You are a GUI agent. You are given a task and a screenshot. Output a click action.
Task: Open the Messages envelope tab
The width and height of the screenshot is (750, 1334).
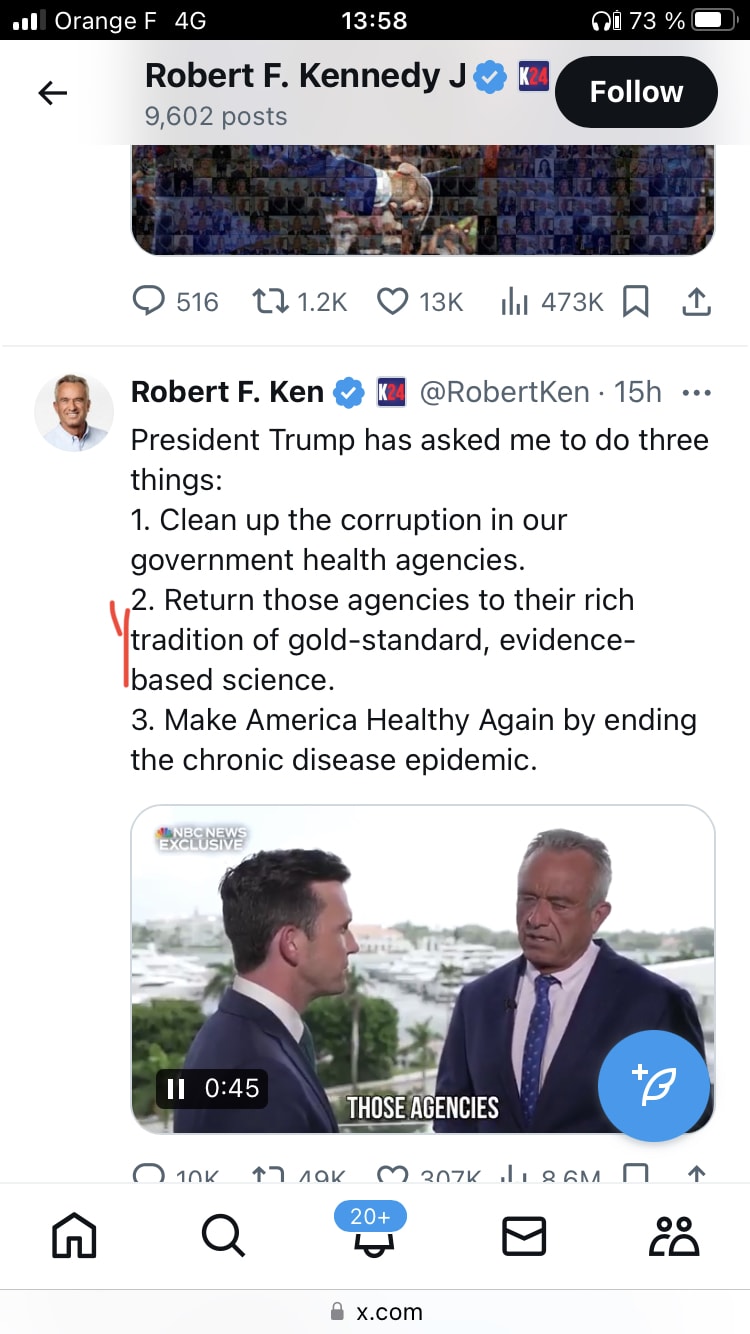click(x=523, y=1236)
